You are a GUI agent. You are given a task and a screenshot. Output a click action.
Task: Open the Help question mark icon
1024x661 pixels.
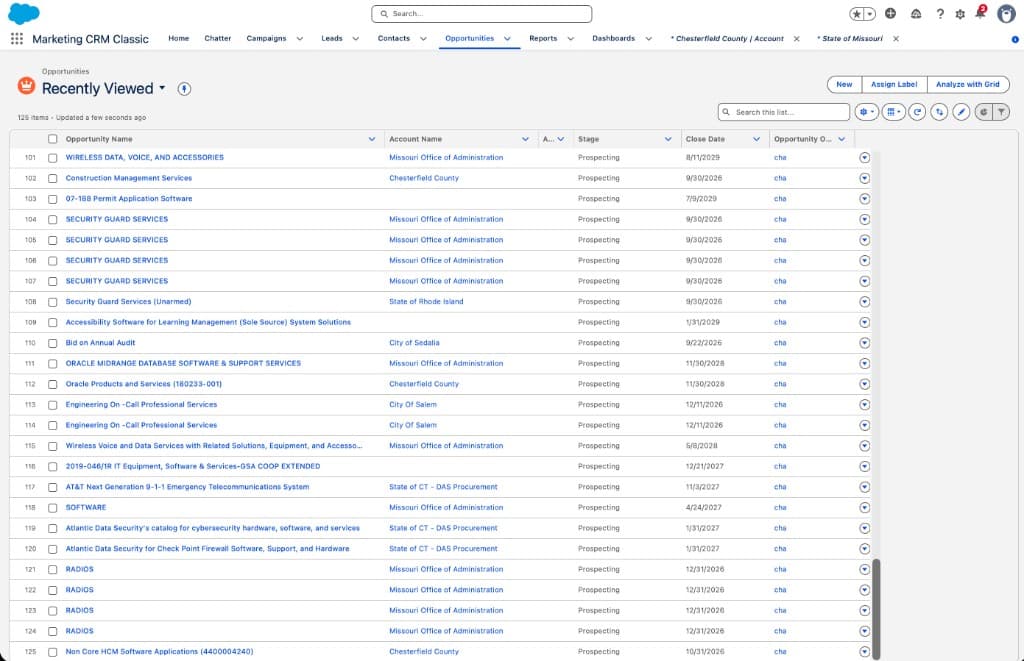[x=940, y=13]
